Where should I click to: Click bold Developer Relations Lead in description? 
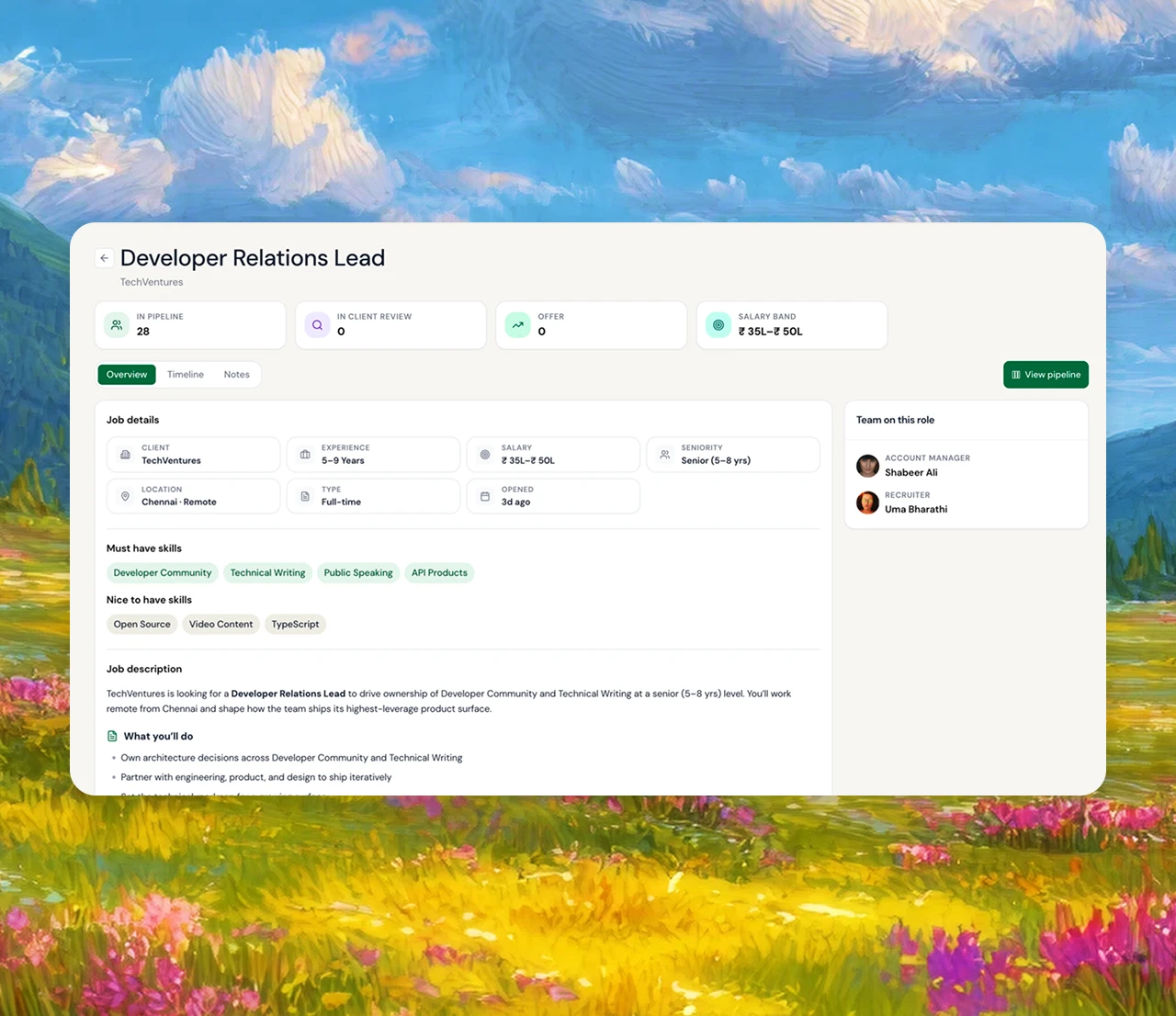(288, 694)
